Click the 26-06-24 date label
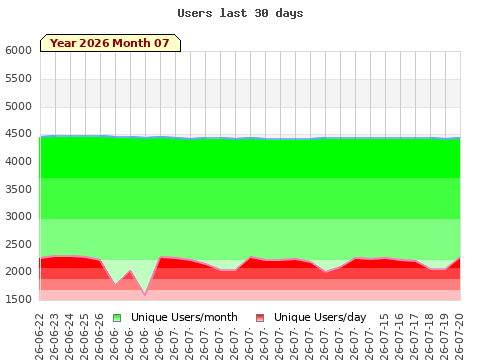The height and width of the screenshot is (360, 480). 69,336
